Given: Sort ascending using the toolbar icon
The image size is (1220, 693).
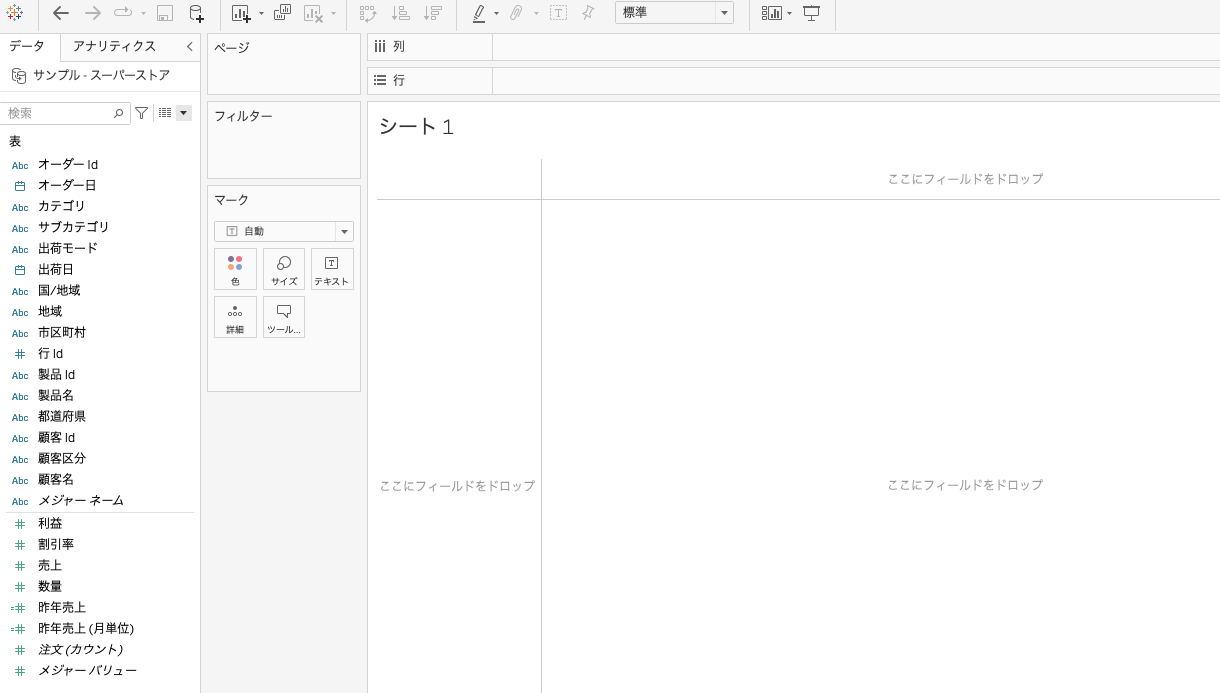Looking at the screenshot, I should coord(400,13).
